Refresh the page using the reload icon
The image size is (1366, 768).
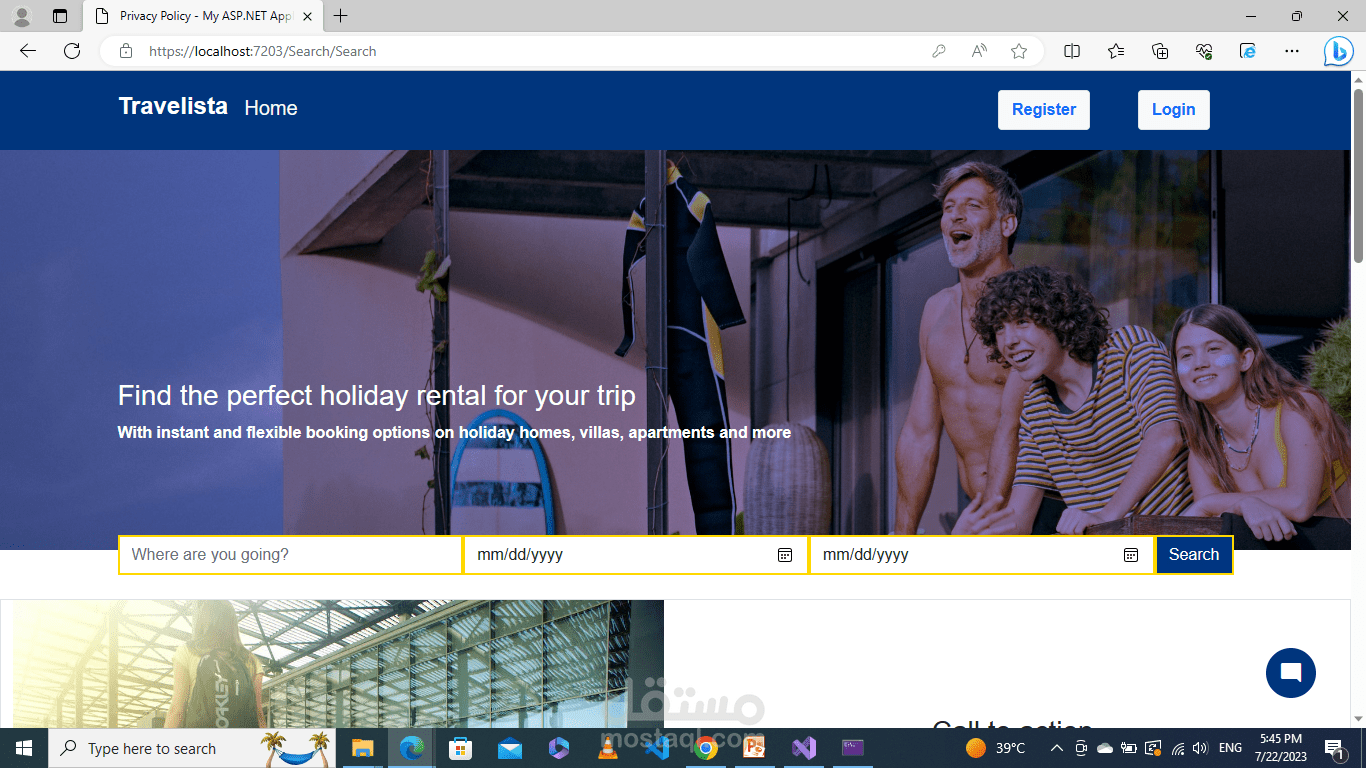(72, 51)
